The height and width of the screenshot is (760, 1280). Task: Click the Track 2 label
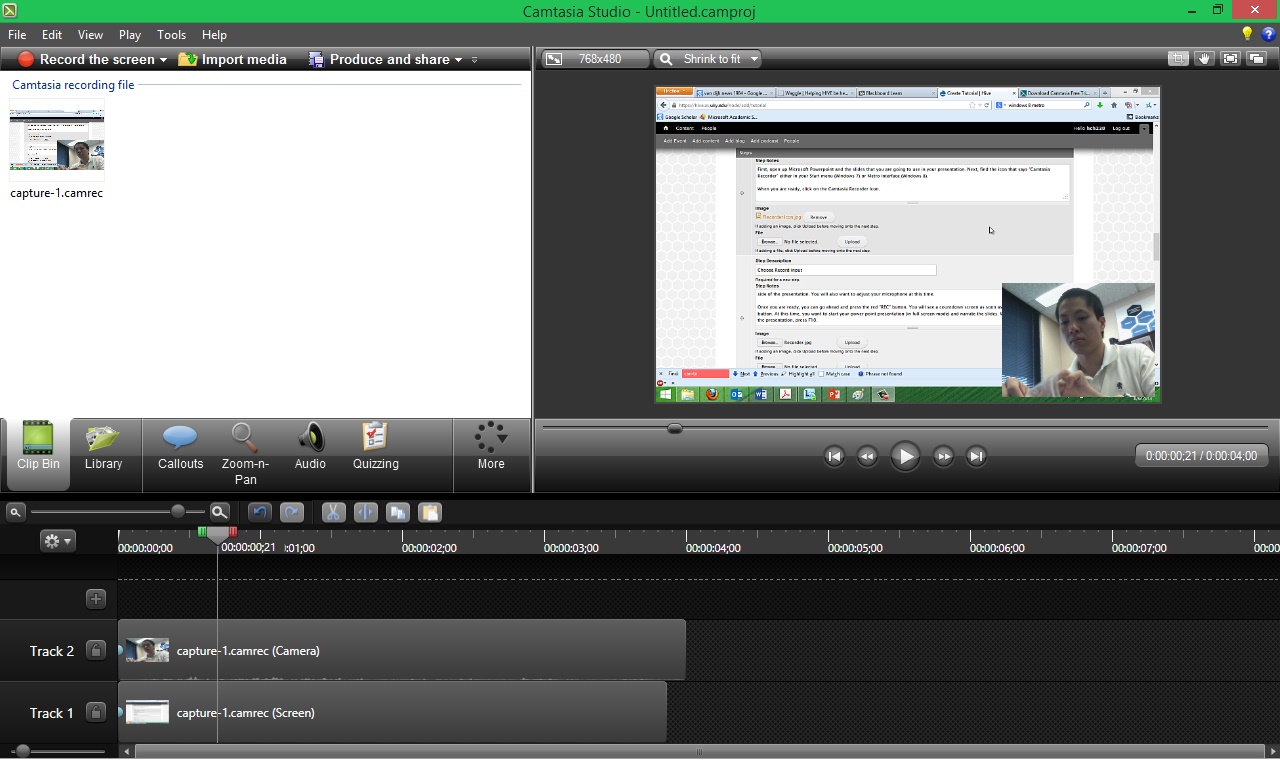coord(52,651)
